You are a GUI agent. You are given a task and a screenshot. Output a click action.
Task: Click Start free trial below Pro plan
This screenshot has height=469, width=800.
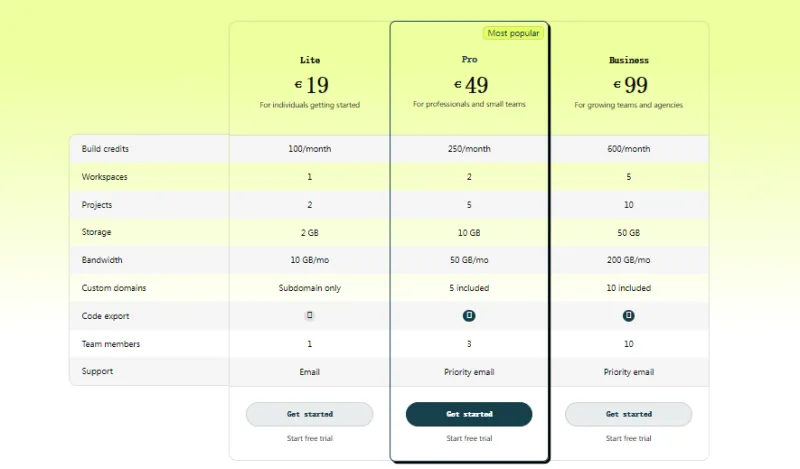(x=469, y=438)
